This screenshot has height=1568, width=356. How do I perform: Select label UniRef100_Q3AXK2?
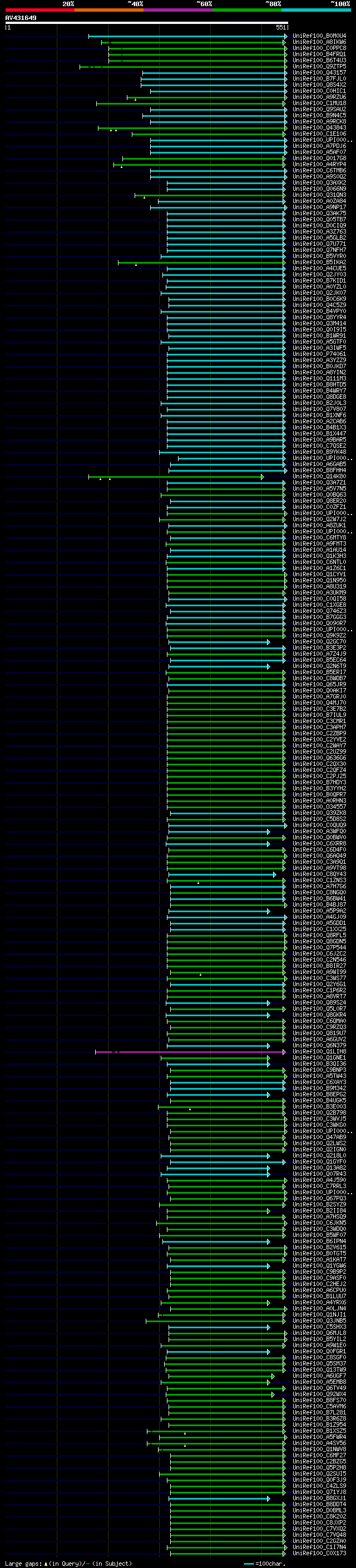pos(319,182)
